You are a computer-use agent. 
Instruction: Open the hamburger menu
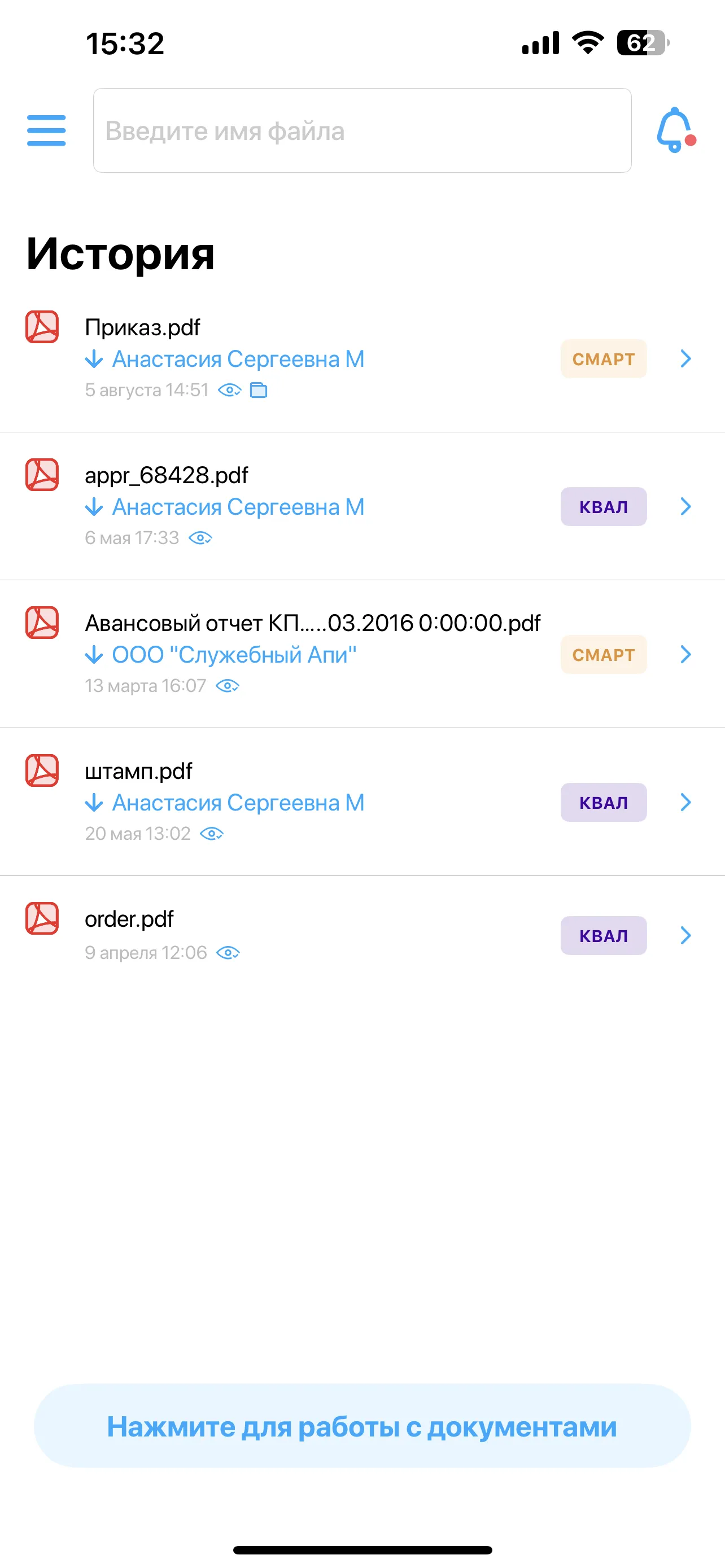pos(46,130)
